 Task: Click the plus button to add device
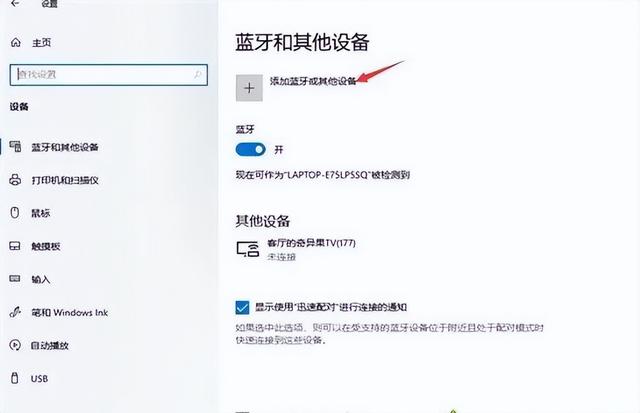(x=249, y=88)
